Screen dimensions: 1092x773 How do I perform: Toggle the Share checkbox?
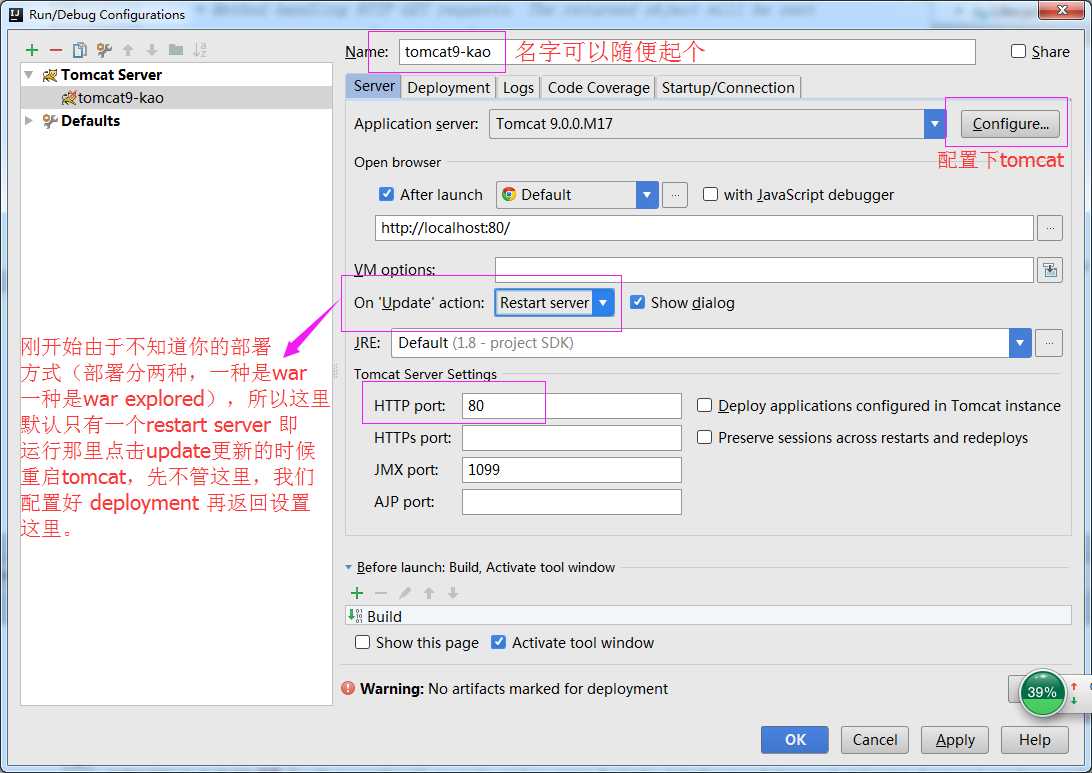point(1018,52)
